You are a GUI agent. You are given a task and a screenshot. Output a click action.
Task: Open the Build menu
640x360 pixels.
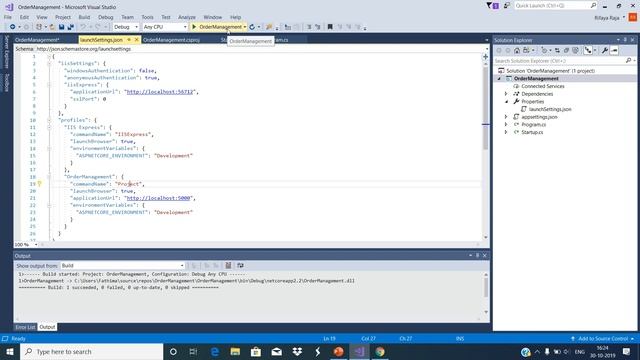[x=84, y=17]
